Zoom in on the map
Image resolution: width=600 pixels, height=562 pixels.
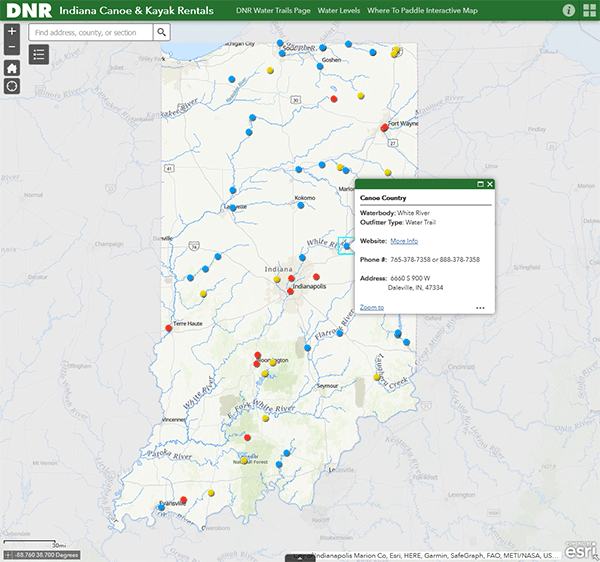(11, 32)
